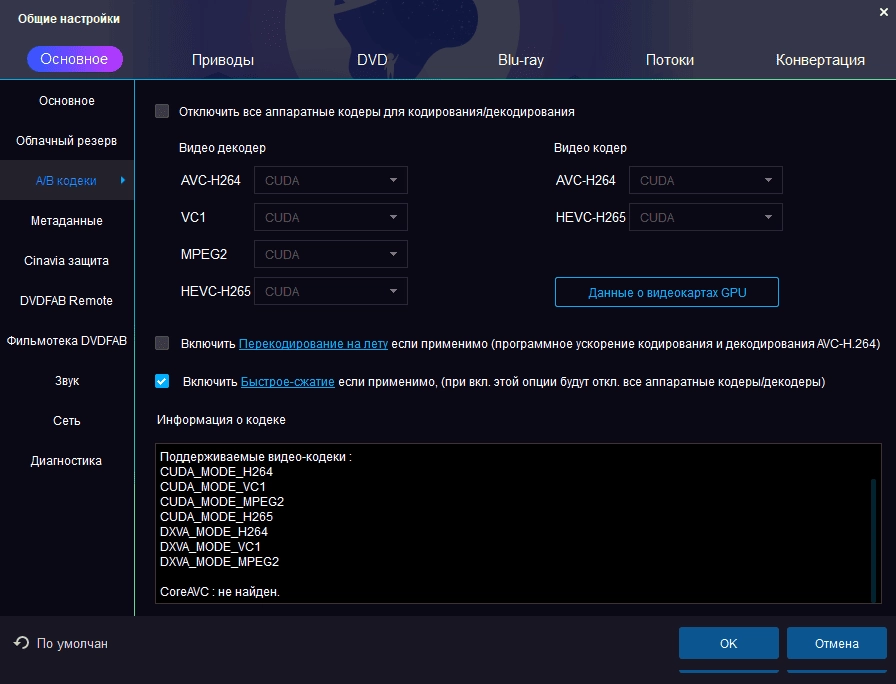This screenshot has width=896, height=684.
Task: Open Фильмотека DVDFAB in the sidebar
Action: [x=67, y=341]
